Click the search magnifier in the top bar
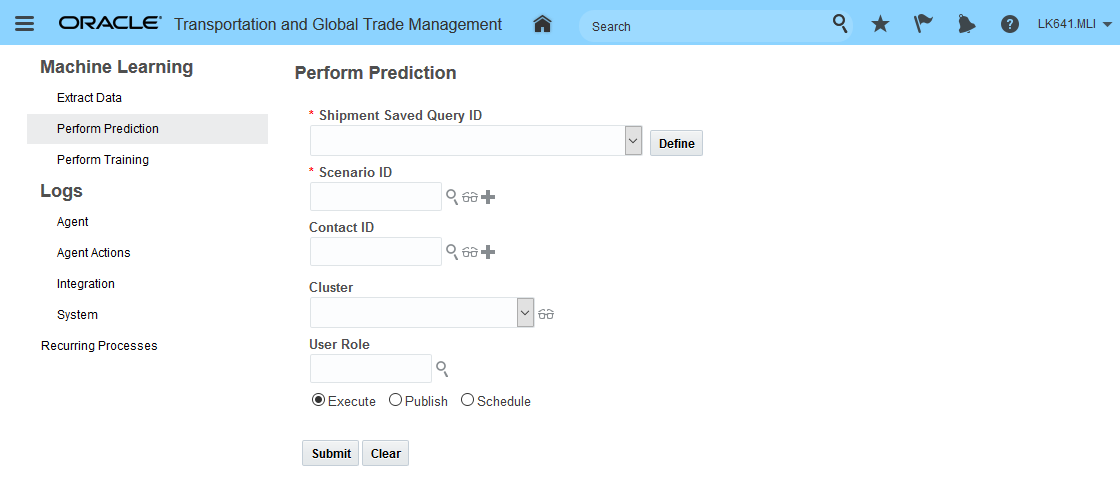The height and width of the screenshot is (502, 1120). [841, 23]
